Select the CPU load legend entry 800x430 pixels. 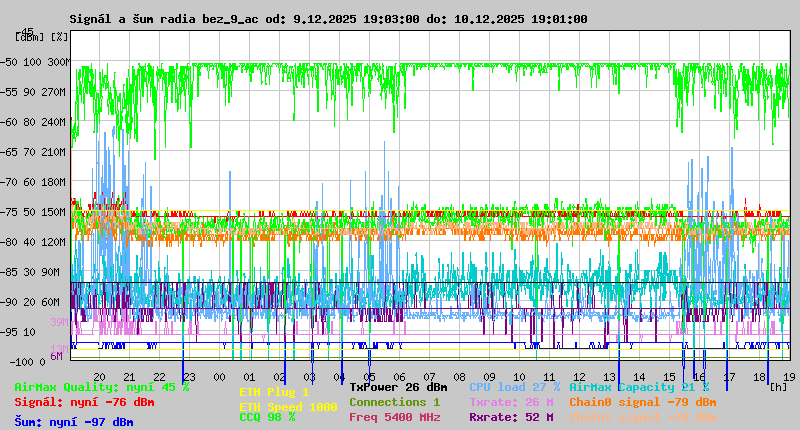coord(514,387)
